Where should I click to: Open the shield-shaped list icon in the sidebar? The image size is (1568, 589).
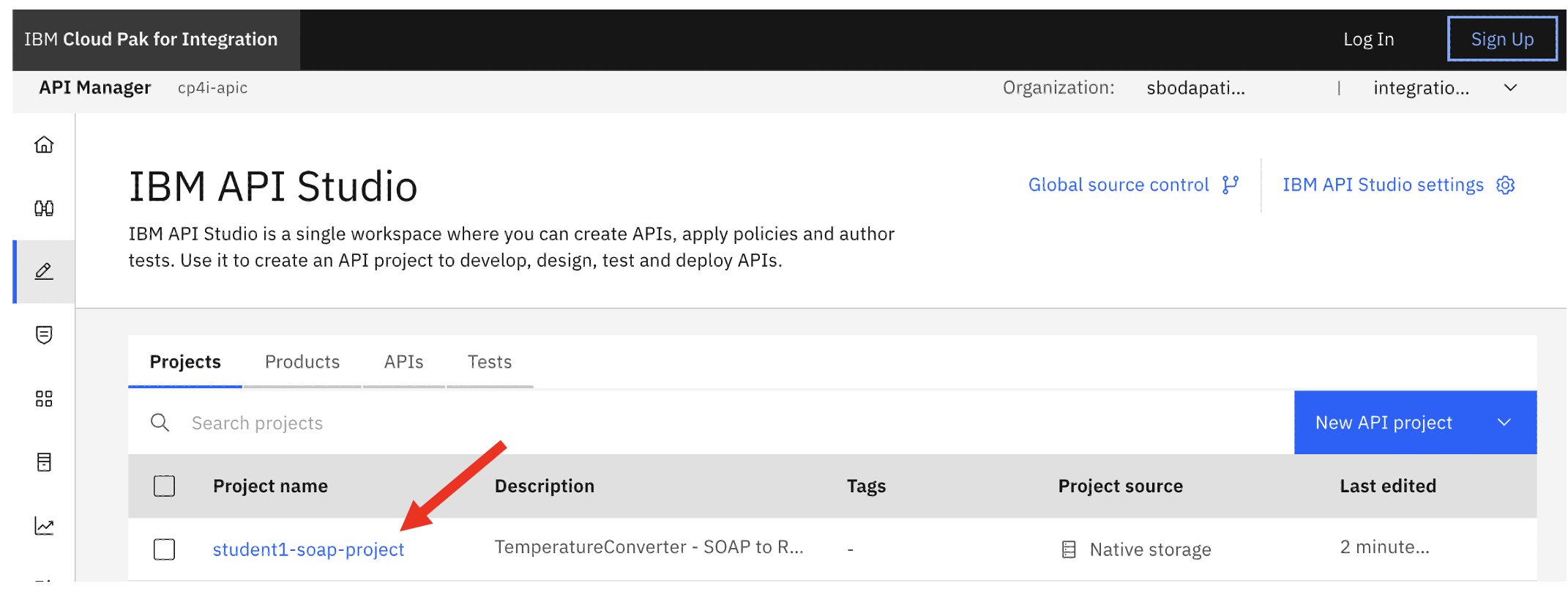[44, 335]
